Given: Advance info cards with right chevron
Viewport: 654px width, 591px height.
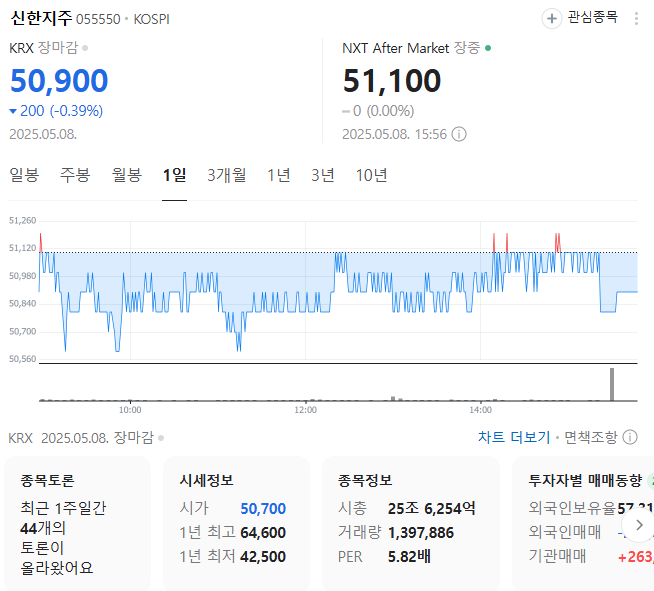Looking at the screenshot, I should pos(639,525).
